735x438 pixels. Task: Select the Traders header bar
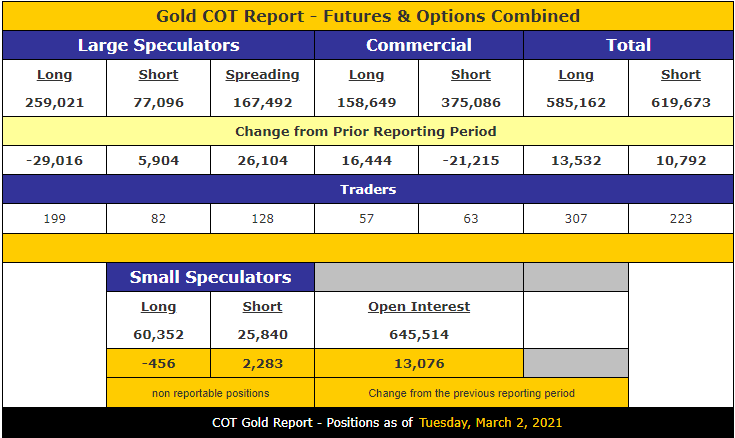[x=367, y=189]
